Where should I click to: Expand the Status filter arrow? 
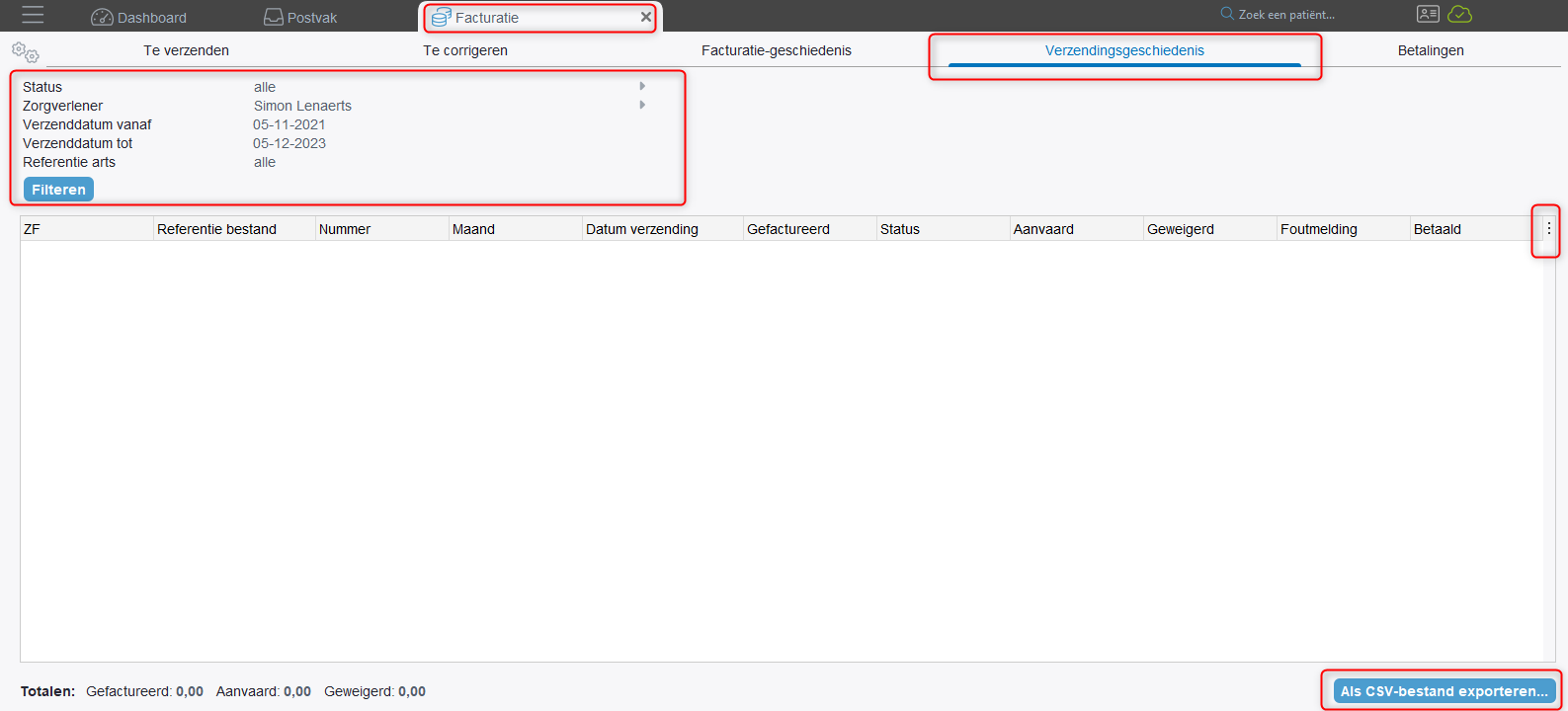tap(642, 86)
